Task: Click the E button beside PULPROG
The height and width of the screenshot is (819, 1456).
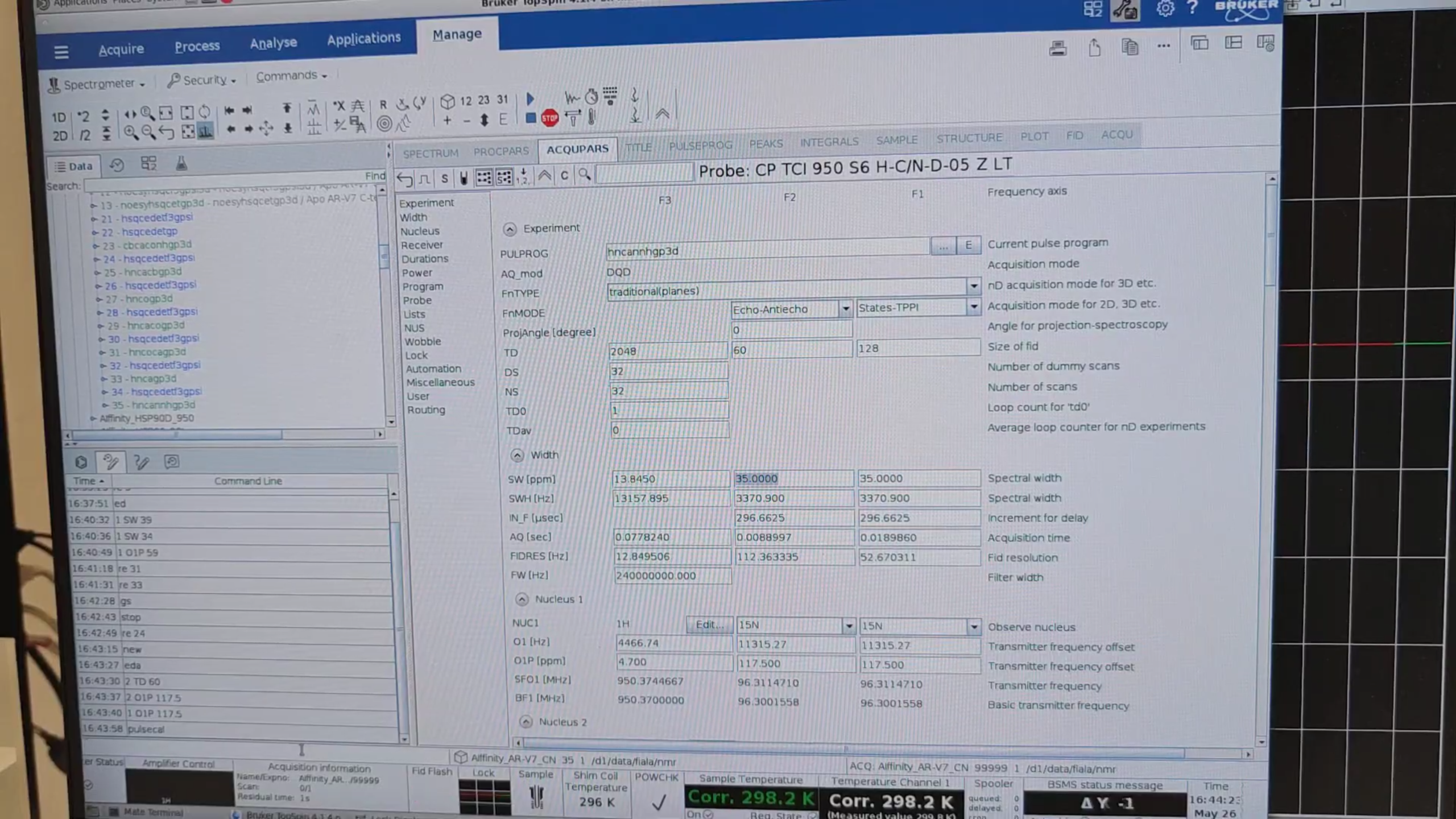Action: [968, 245]
